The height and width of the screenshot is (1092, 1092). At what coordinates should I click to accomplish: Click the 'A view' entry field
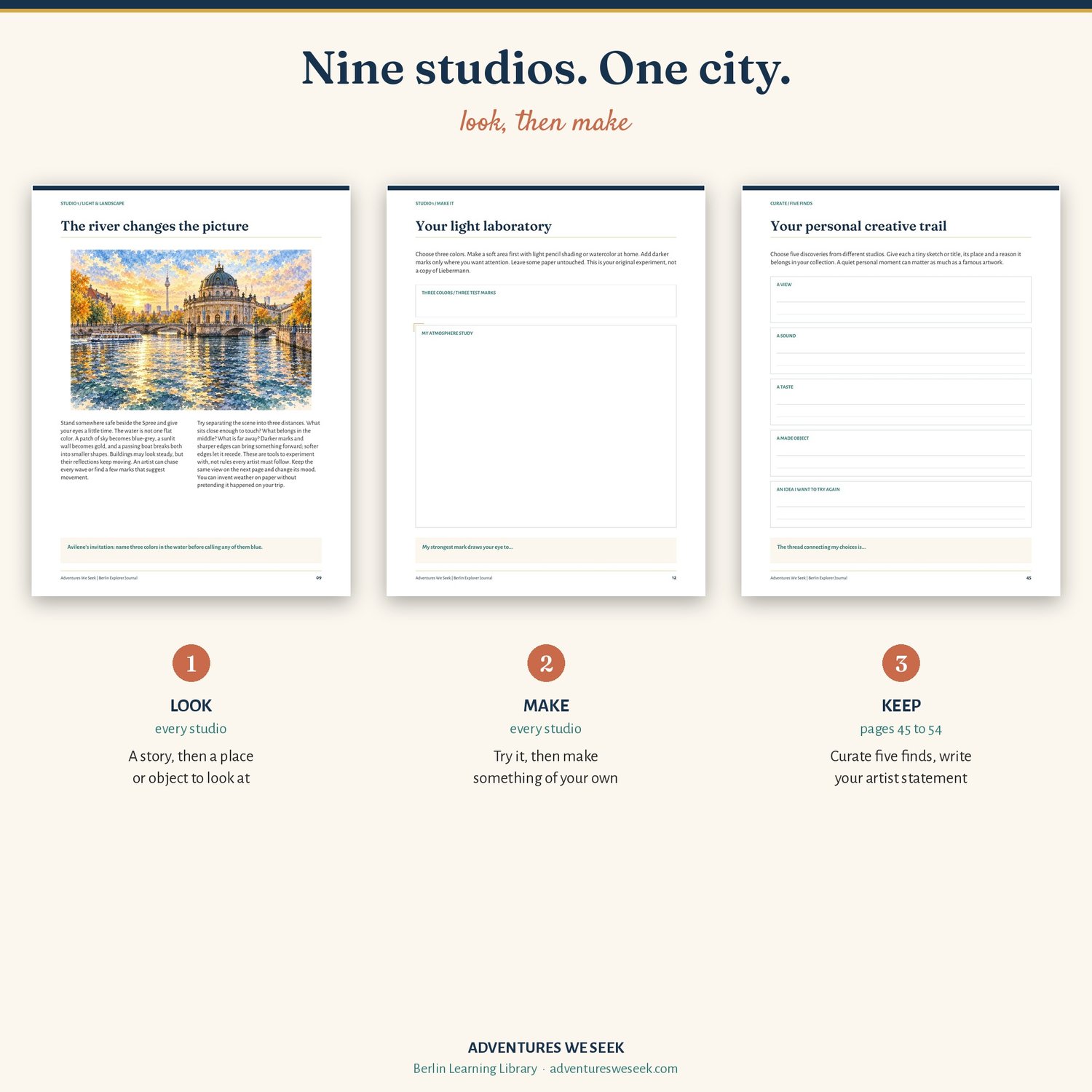901,299
